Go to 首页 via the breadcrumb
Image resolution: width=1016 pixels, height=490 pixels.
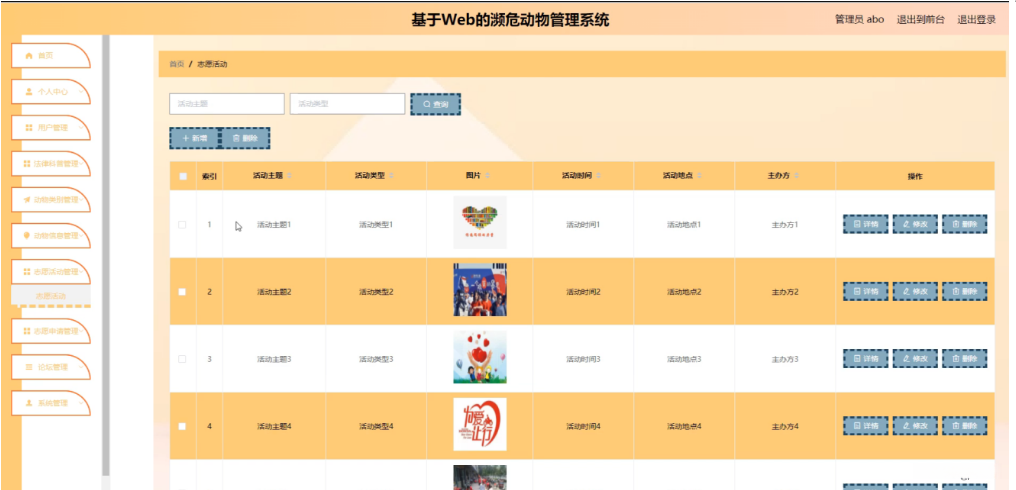(x=176, y=64)
